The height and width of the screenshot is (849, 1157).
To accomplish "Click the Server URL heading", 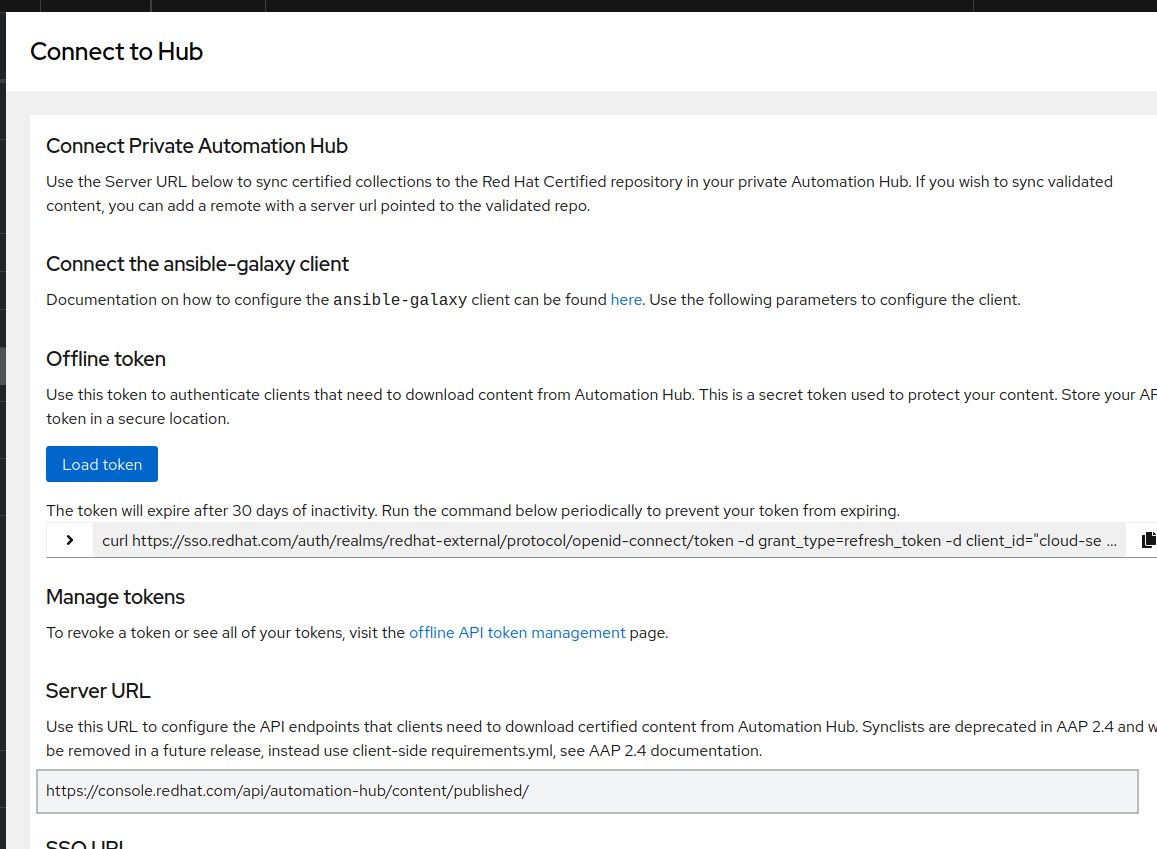I will click(x=98, y=691).
